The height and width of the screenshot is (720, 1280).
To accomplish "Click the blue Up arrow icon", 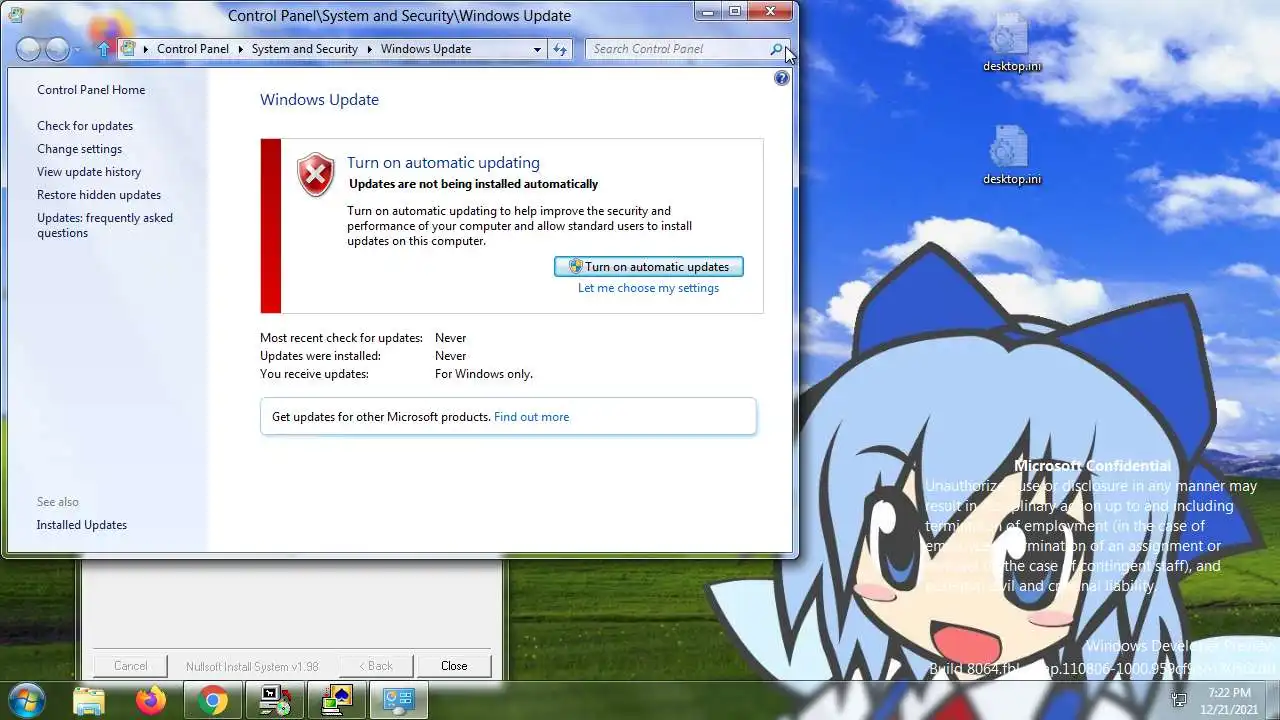I will click(103, 49).
